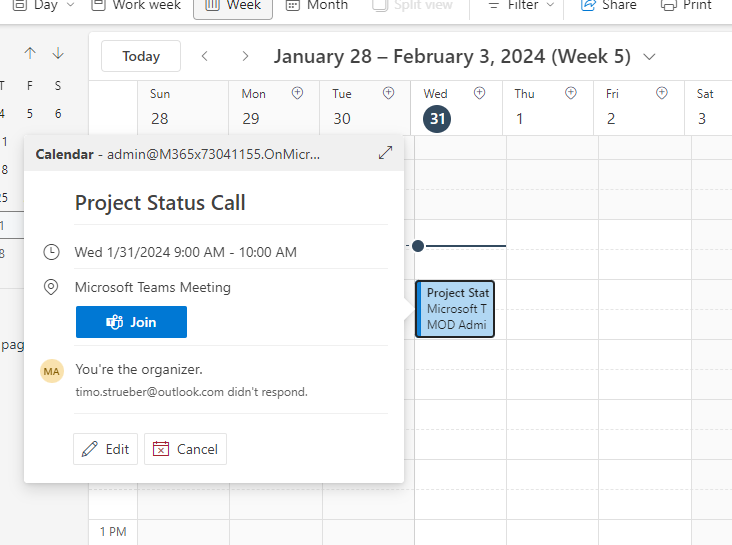Expand the date range picker chevron
732x545 pixels.
(x=651, y=56)
